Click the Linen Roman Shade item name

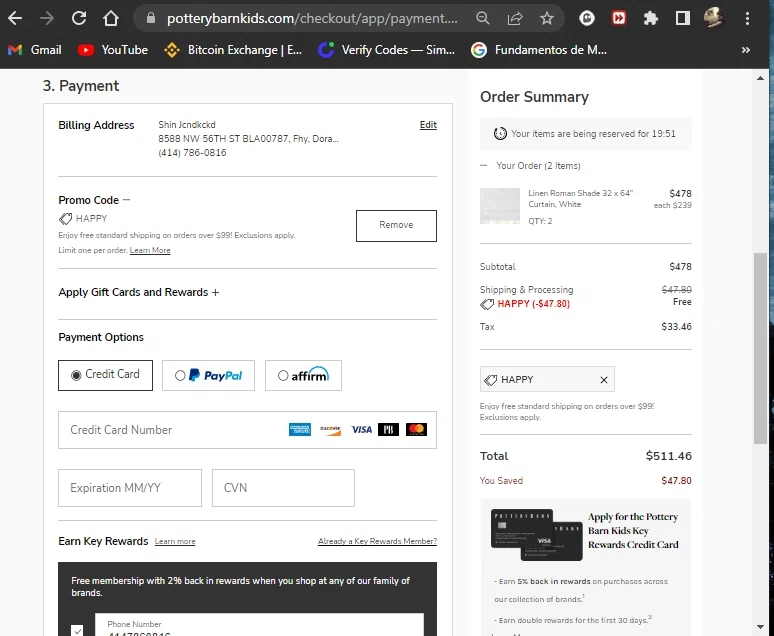pos(580,199)
